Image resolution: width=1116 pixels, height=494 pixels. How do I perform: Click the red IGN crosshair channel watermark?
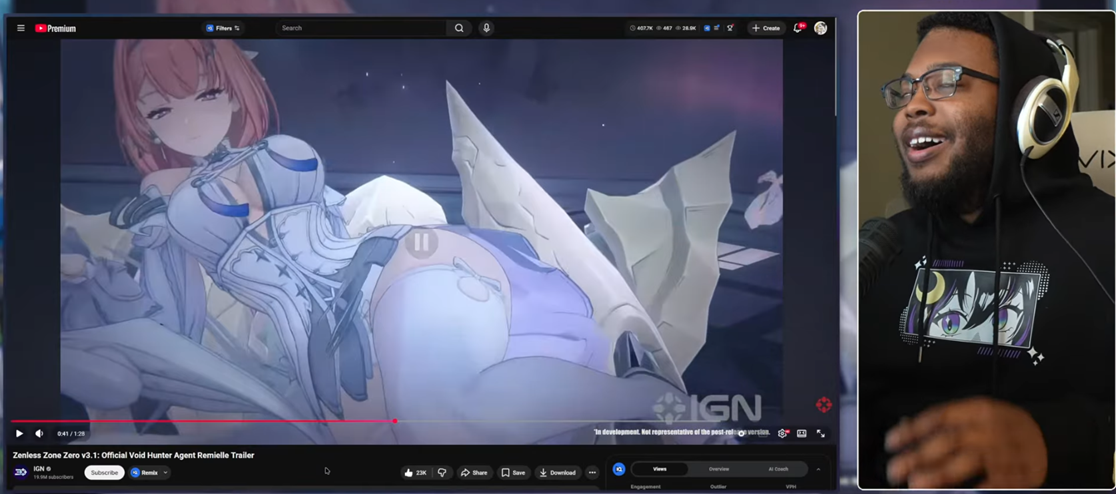(823, 405)
